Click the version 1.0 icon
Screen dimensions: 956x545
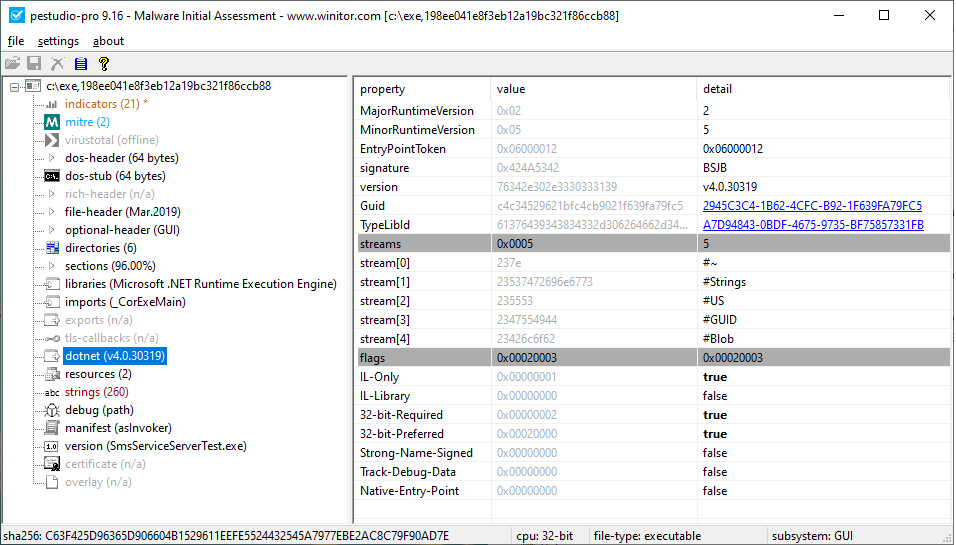coord(52,446)
